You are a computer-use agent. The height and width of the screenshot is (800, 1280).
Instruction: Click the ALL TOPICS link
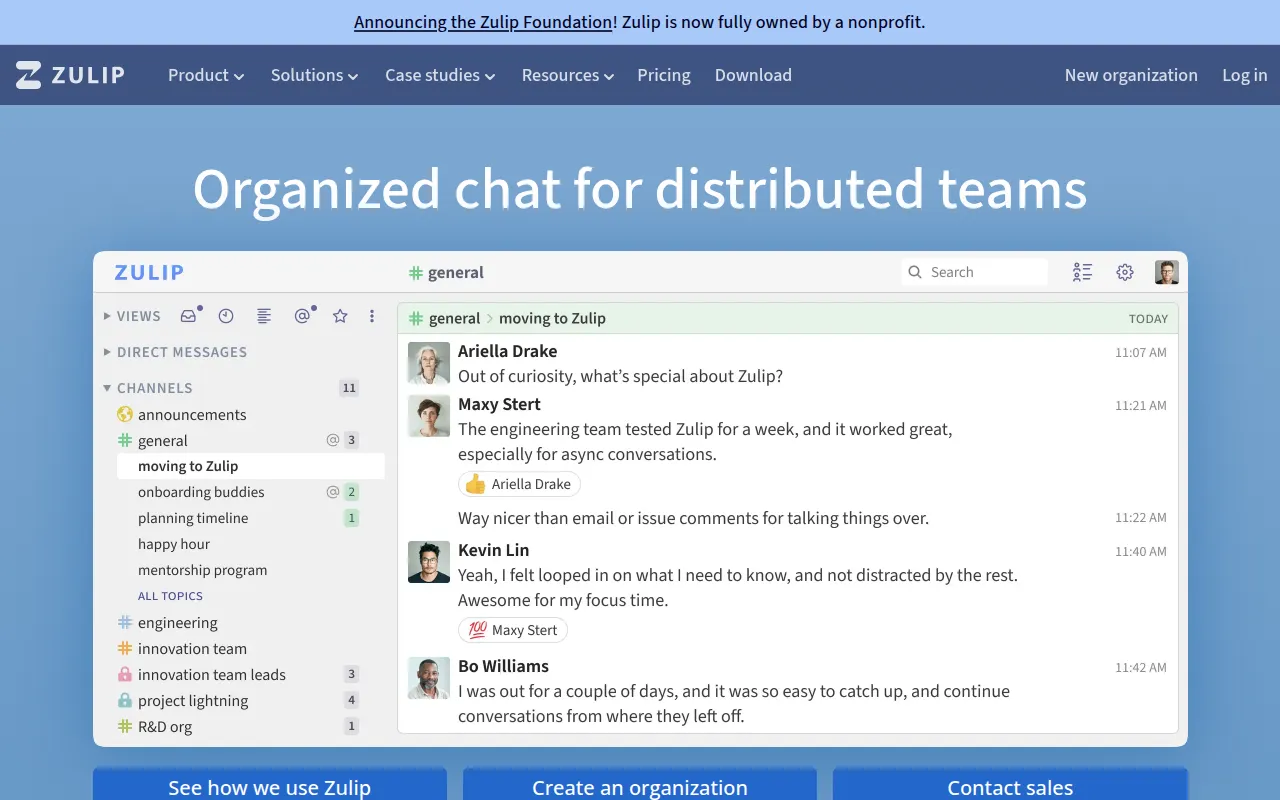pos(170,596)
